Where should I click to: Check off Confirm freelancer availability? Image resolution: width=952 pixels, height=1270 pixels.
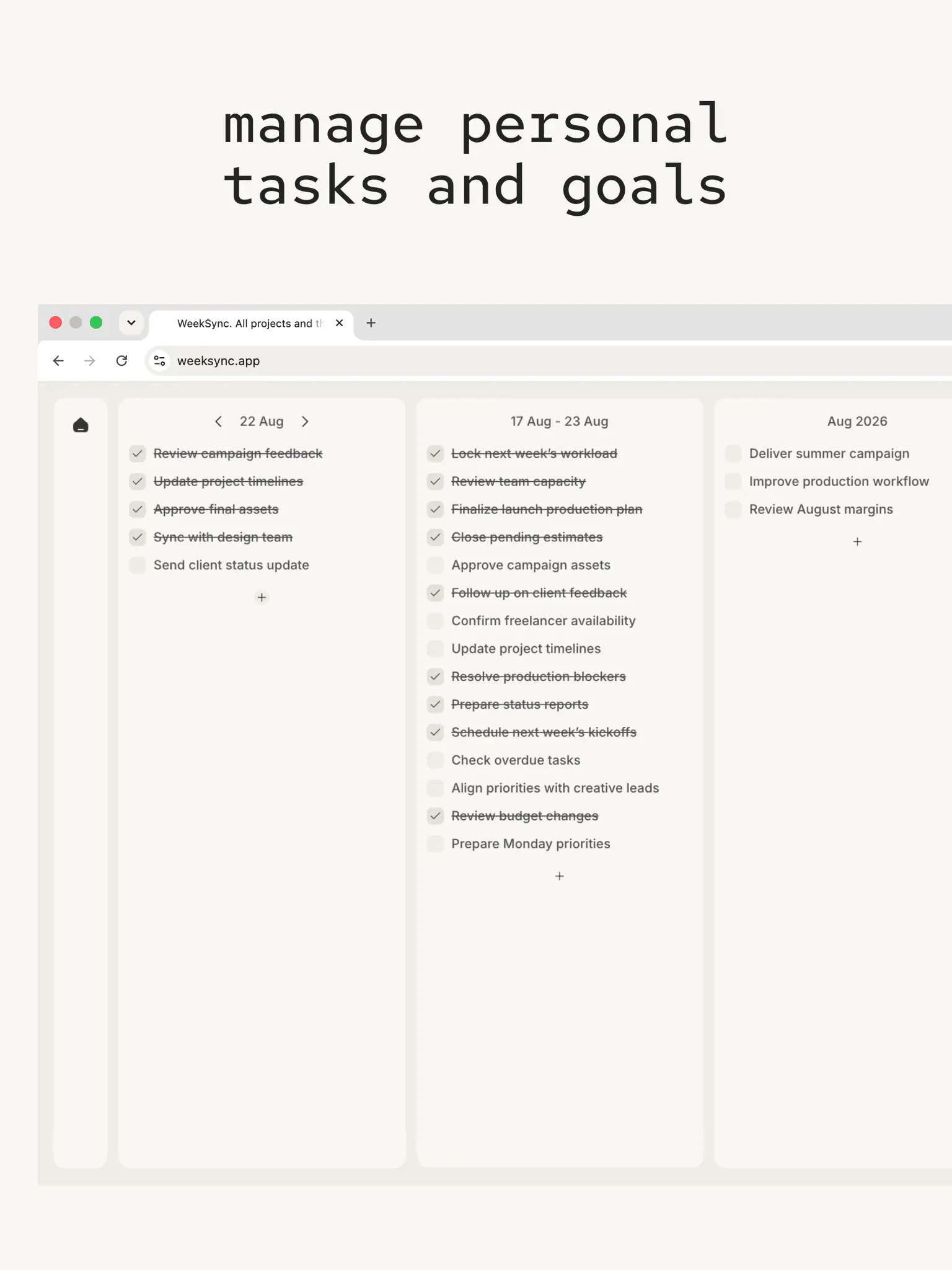[x=436, y=621]
